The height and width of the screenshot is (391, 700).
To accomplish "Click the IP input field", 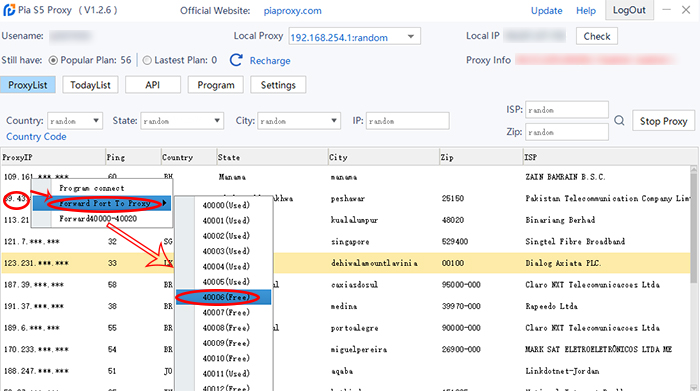I will coord(407,121).
